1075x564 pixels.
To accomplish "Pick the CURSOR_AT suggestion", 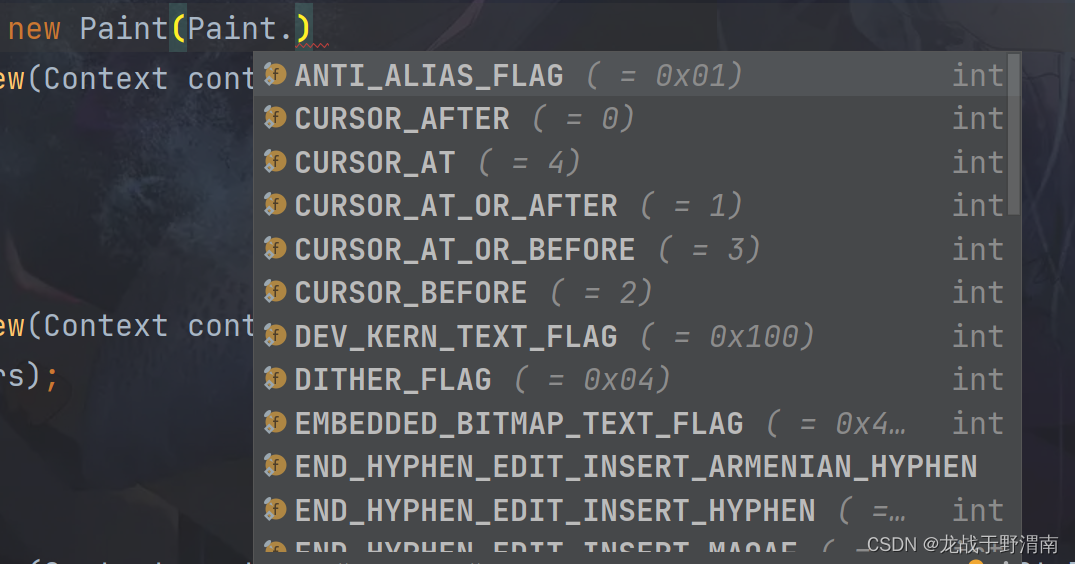I will pyautogui.click(x=631, y=162).
